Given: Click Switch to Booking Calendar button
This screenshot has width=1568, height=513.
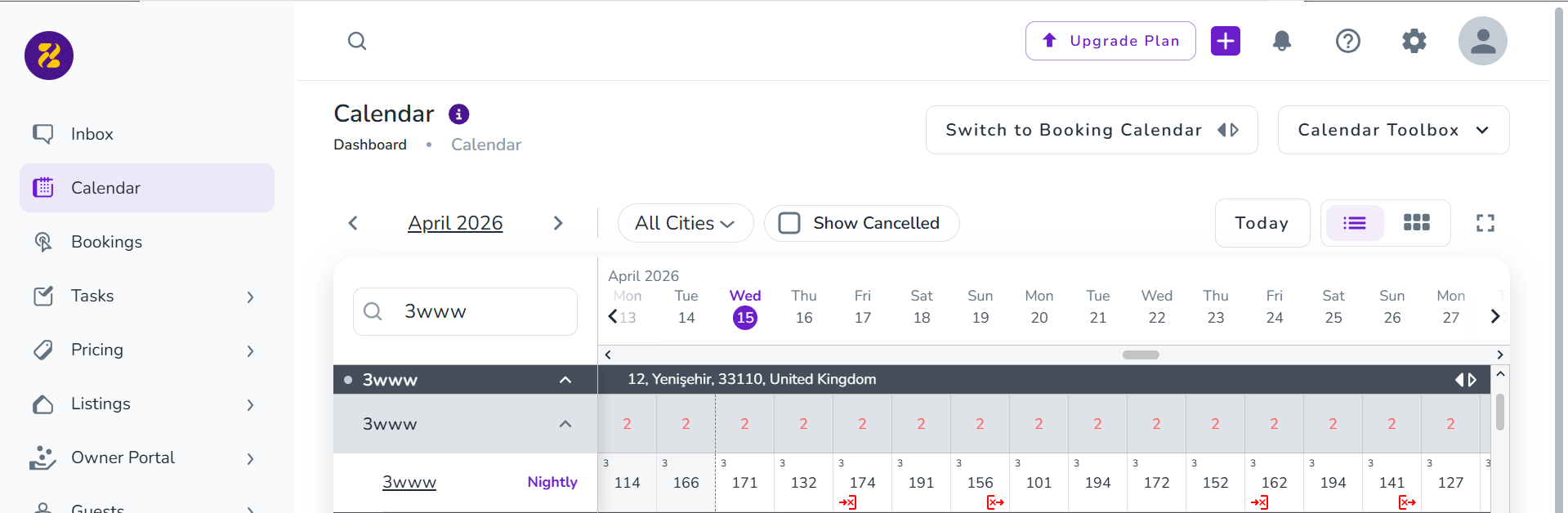Looking at the screenshot, I should (x=1091, y=130).
